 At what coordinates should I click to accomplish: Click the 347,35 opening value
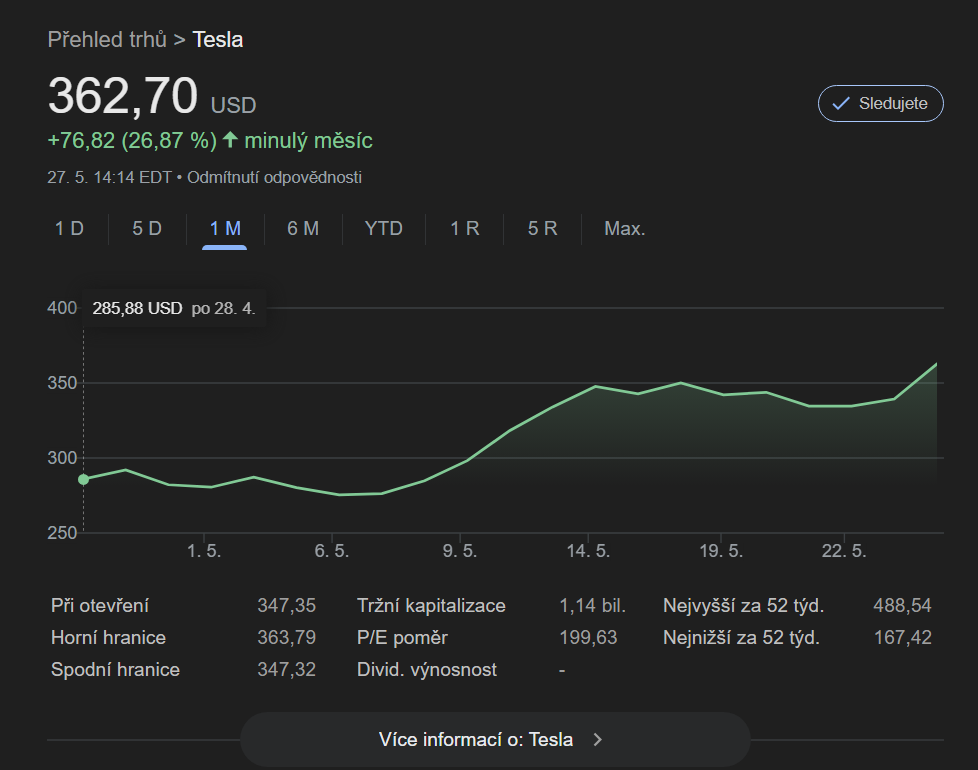[x=287, y=605]
